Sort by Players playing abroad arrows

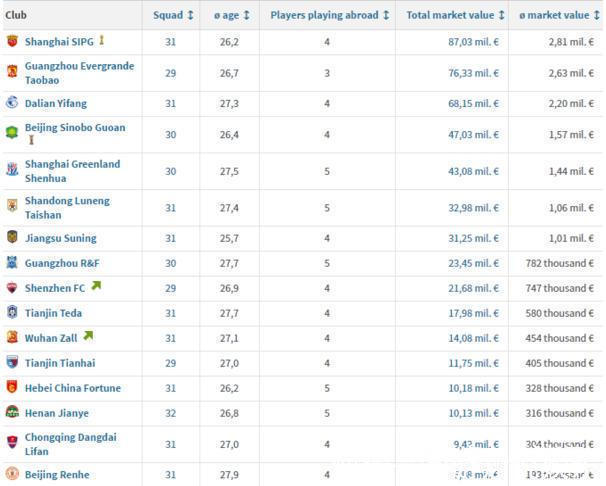(x=386, y=15)
